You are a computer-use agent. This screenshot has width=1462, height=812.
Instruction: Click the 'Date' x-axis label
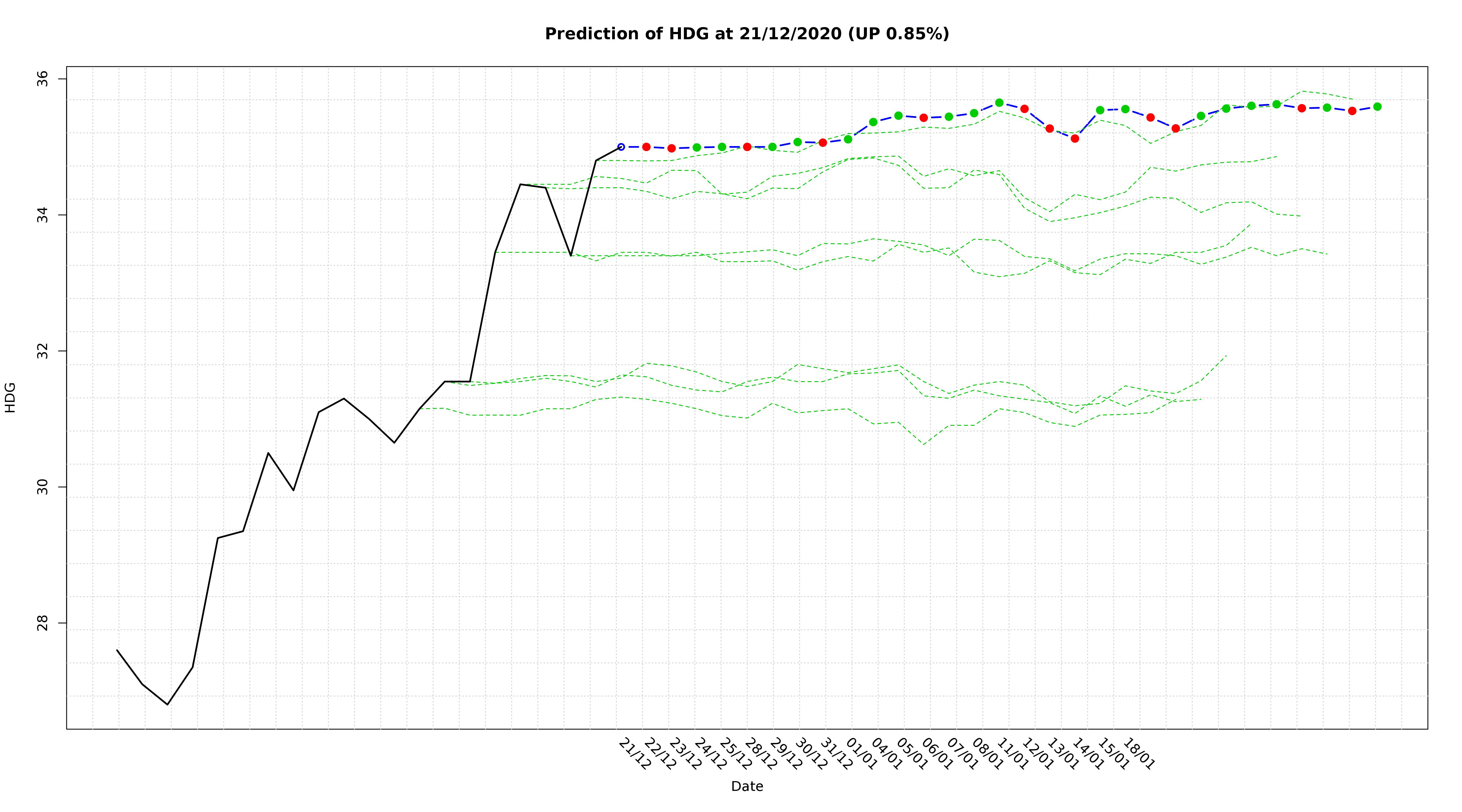point(747,787)
